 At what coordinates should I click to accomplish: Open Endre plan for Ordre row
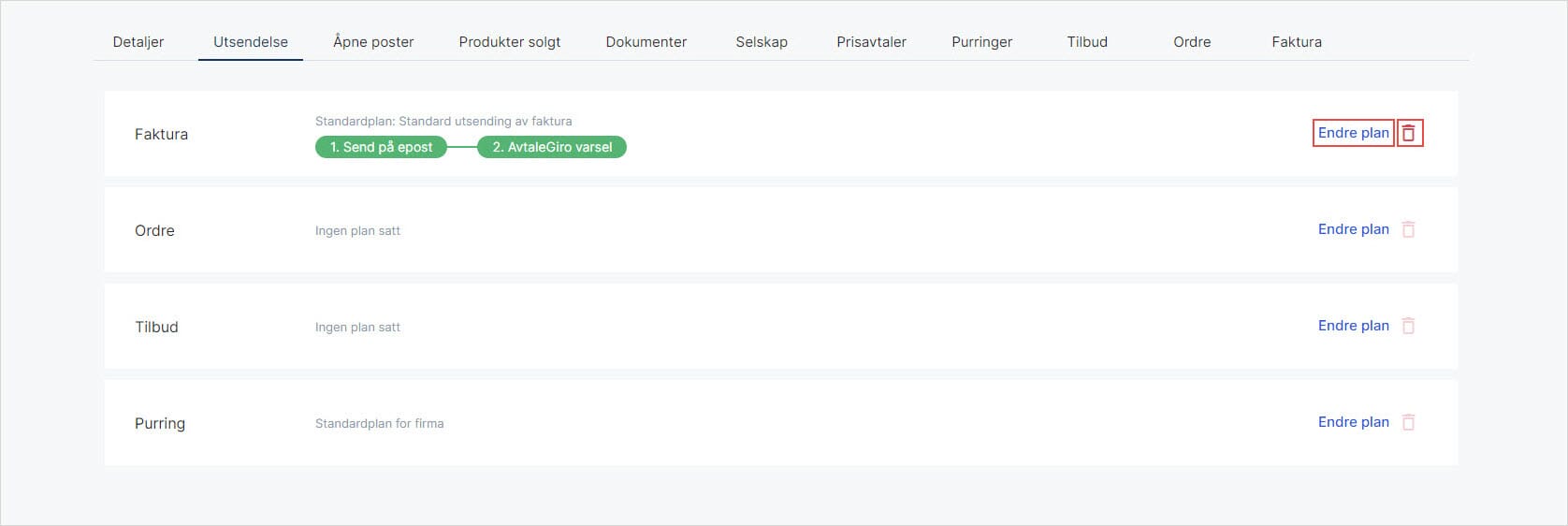tap(1353, 229)
